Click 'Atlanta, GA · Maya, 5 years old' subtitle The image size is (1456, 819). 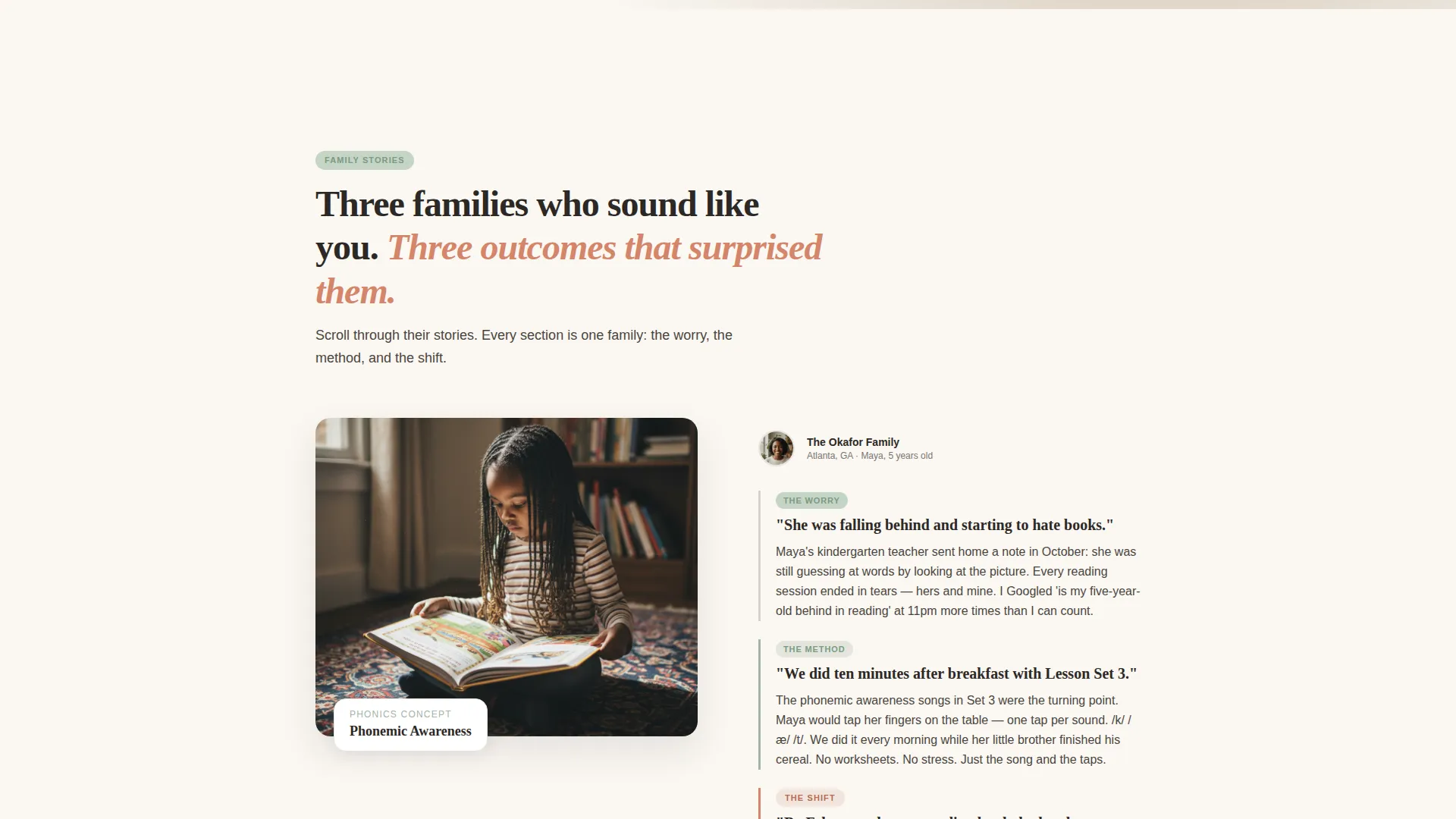click(x=870, y=456)
